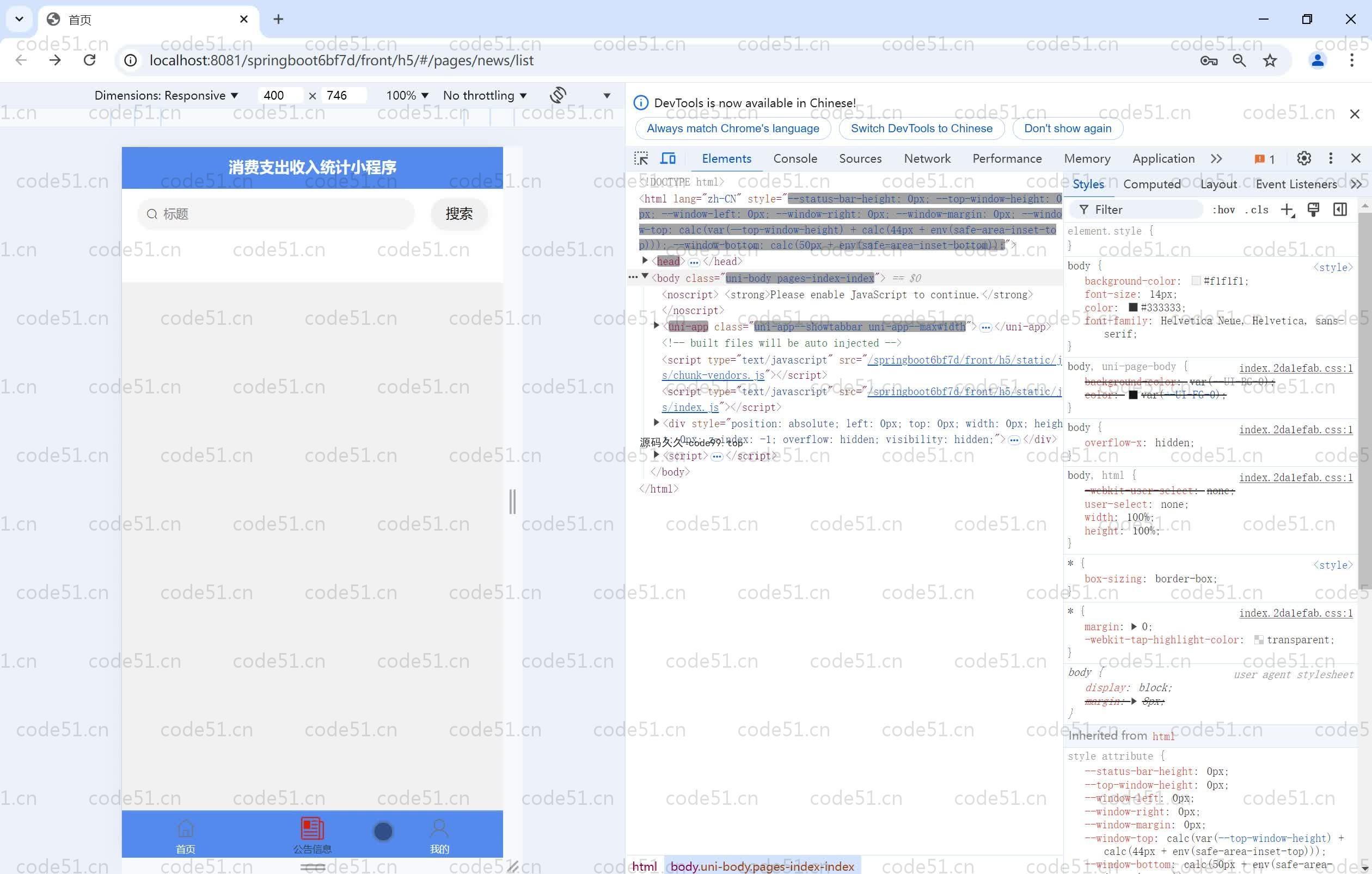Expand the last script element node
1372x874 pixels.
pos(657,455)
